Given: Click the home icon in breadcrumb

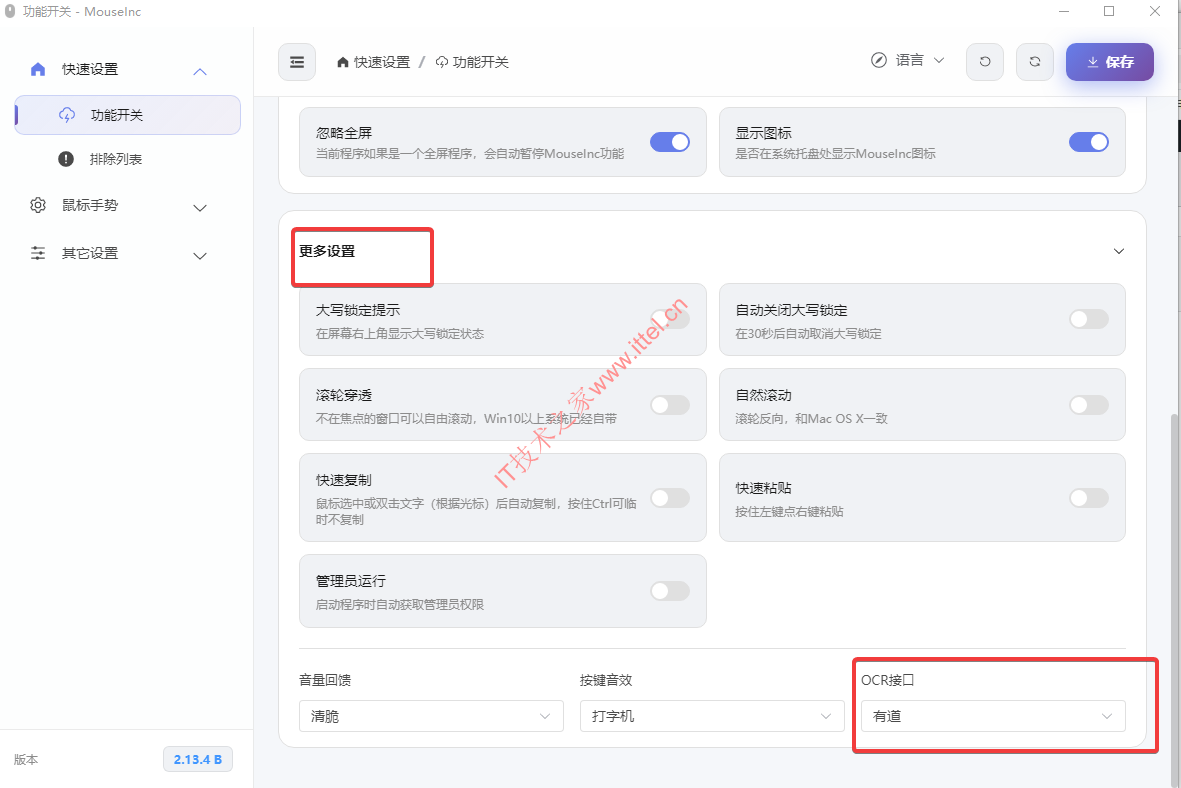Looking at the screenshot, I should point(343,62).
